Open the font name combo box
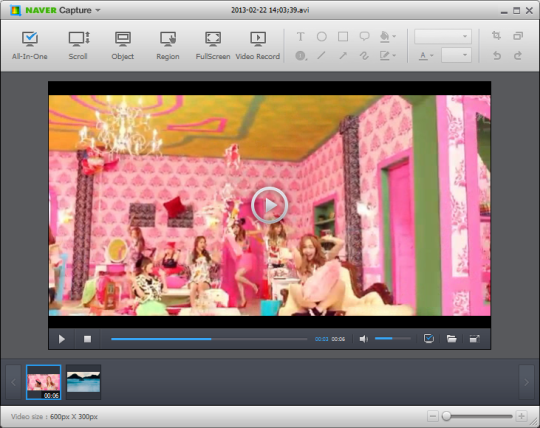Image resolution: width=540 pixels, height=428 pixels. coord(443,36)
